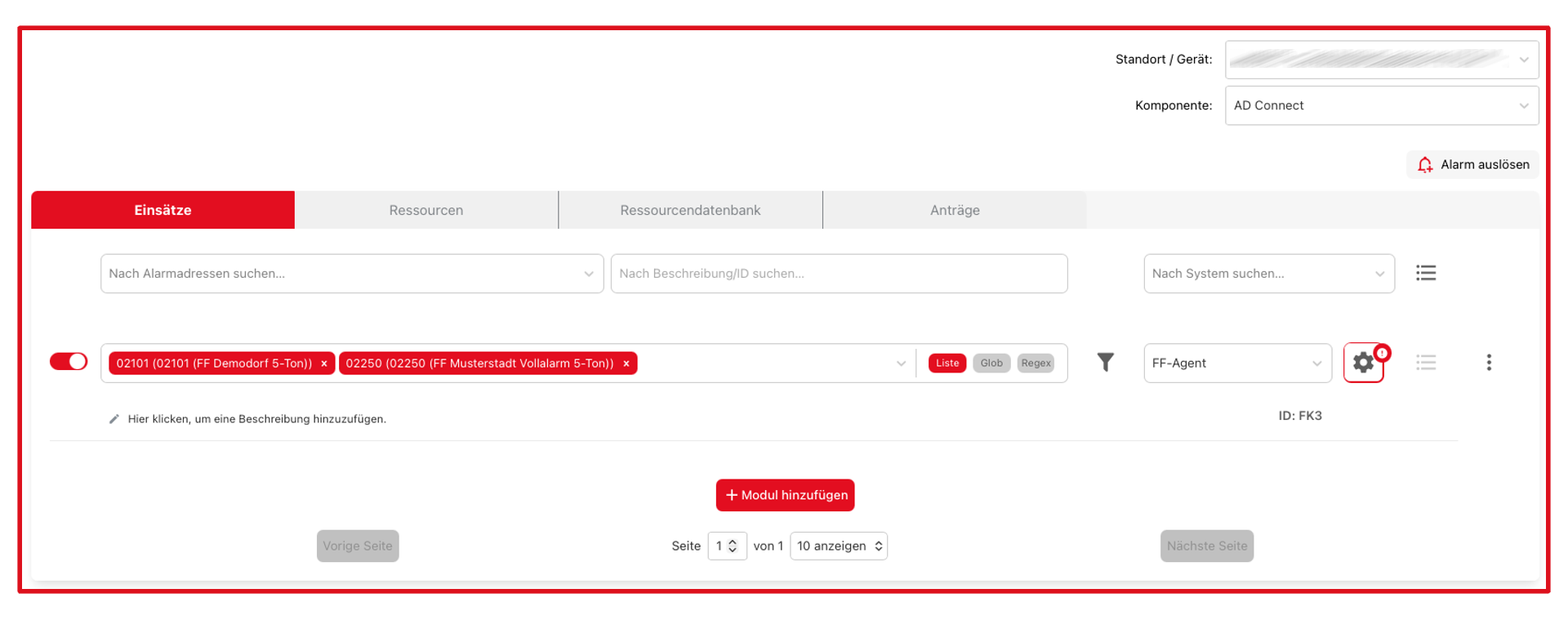Click the Alarm auslösen button
1568x620 pixels.
(x=1473, y=164)
